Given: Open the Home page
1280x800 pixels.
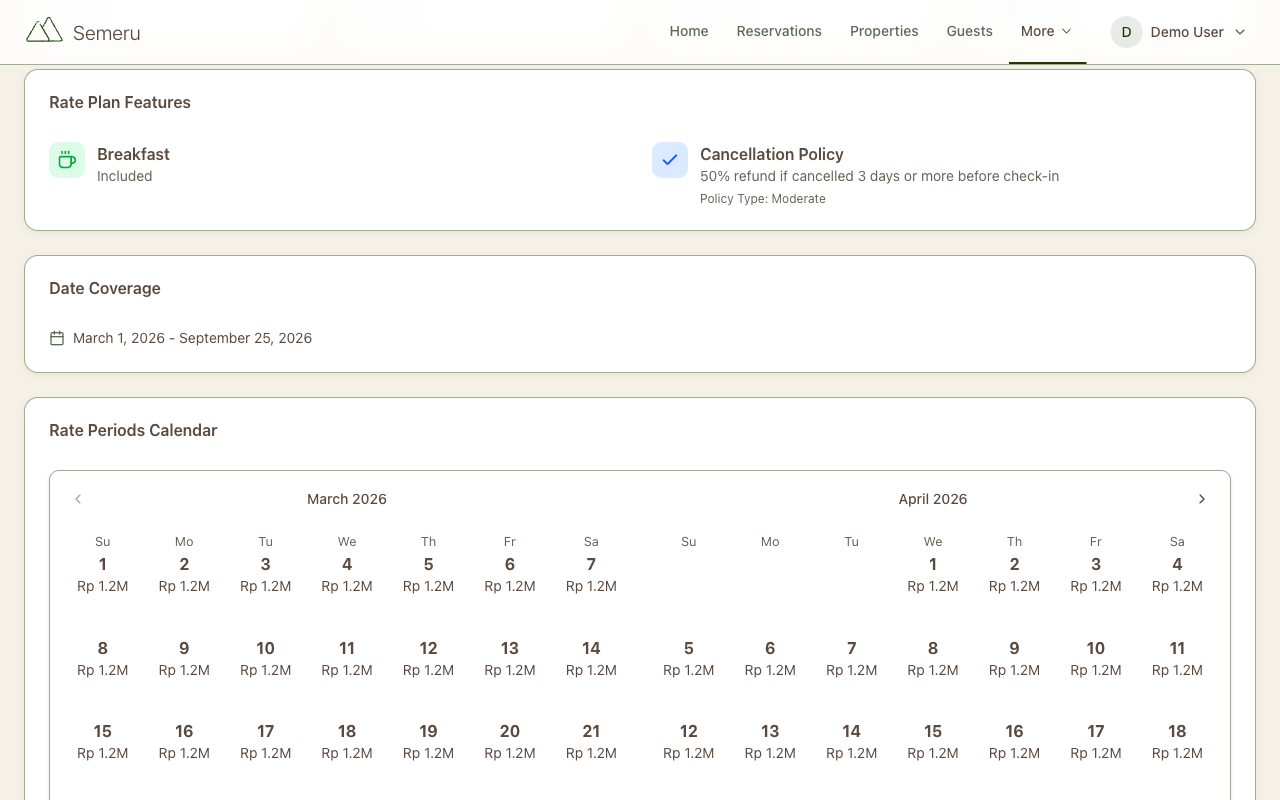Looking at the screenshot, I should 689,31.
